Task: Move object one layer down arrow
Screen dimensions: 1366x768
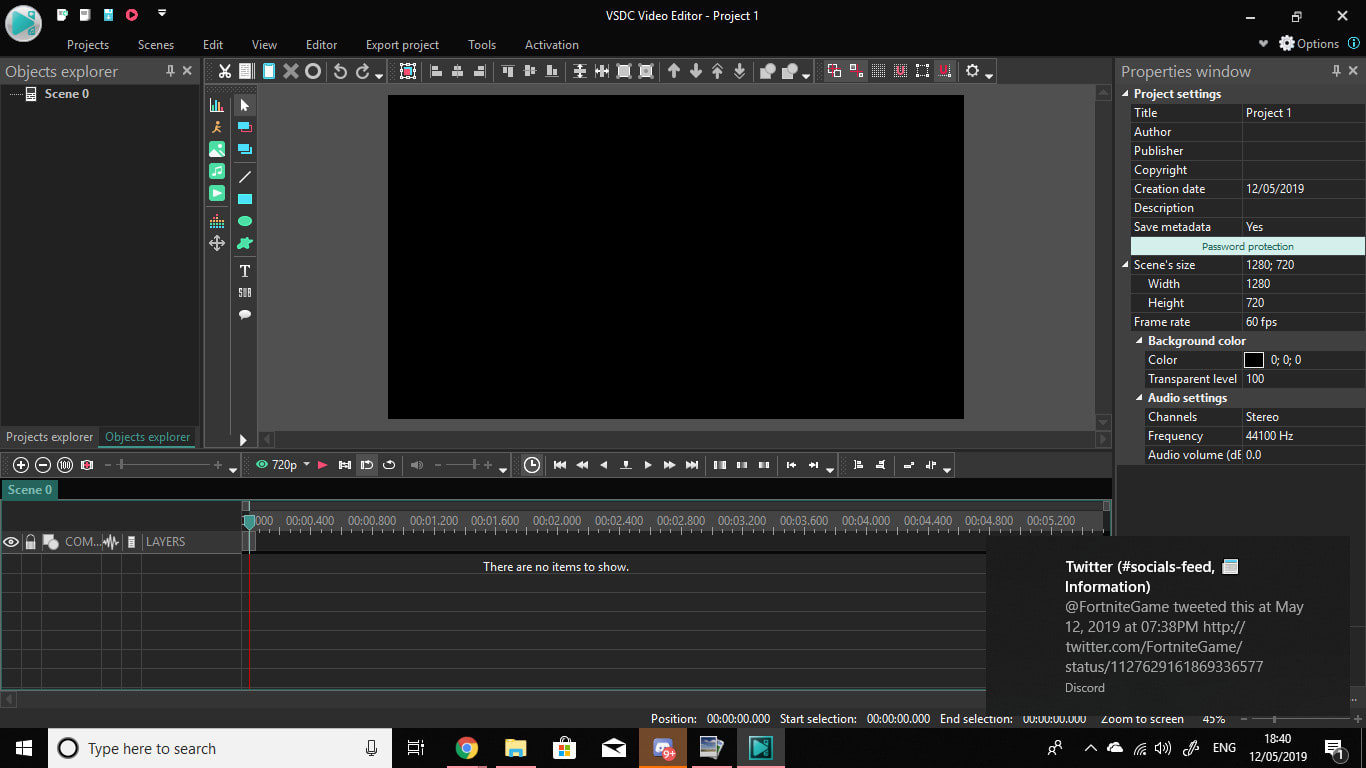Action: [x=696, y=71]
